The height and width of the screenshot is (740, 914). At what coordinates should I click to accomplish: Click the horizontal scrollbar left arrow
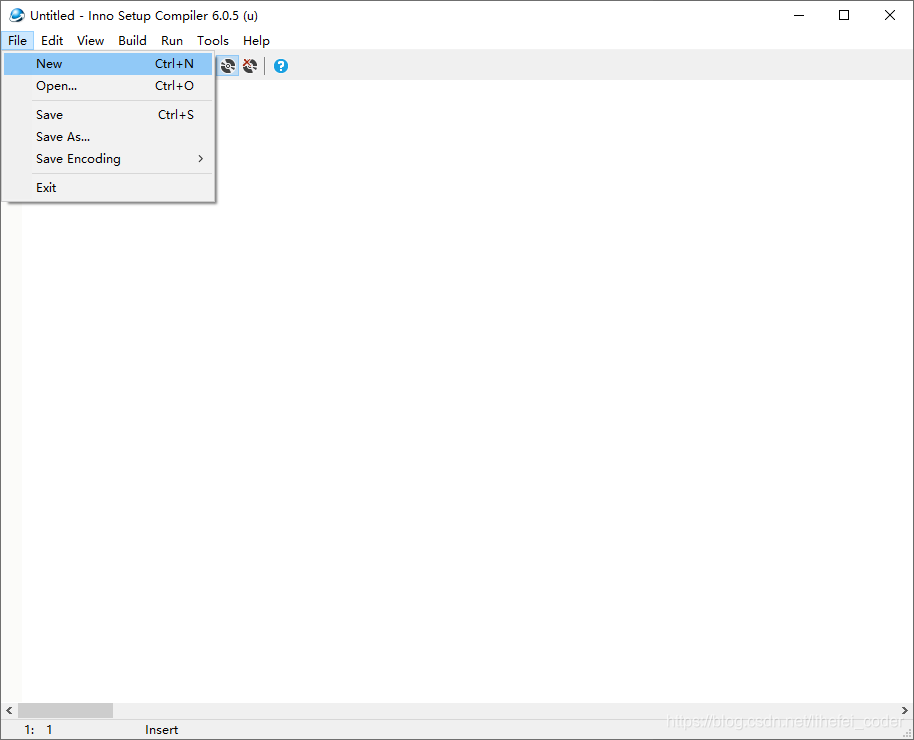pos(9,710)
